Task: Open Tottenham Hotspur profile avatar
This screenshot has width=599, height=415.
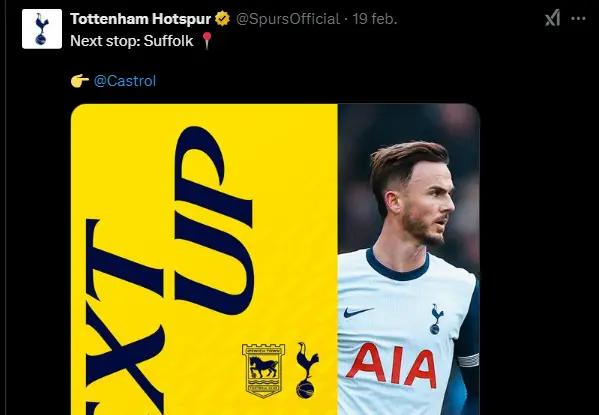Action: (42, 29)
